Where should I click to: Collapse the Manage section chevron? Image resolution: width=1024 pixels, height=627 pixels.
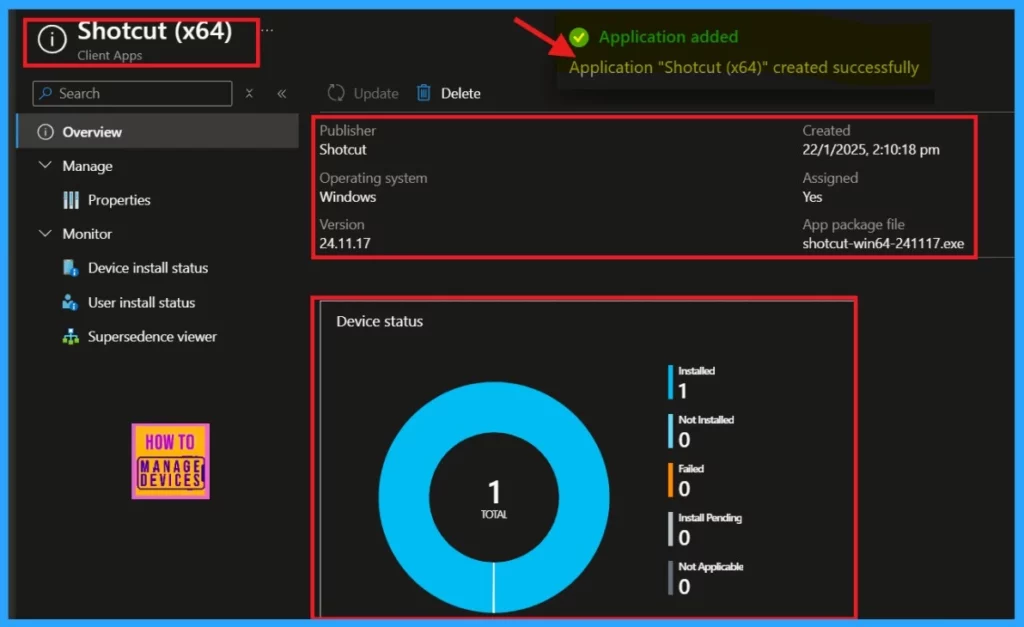(x=45, y=165)
